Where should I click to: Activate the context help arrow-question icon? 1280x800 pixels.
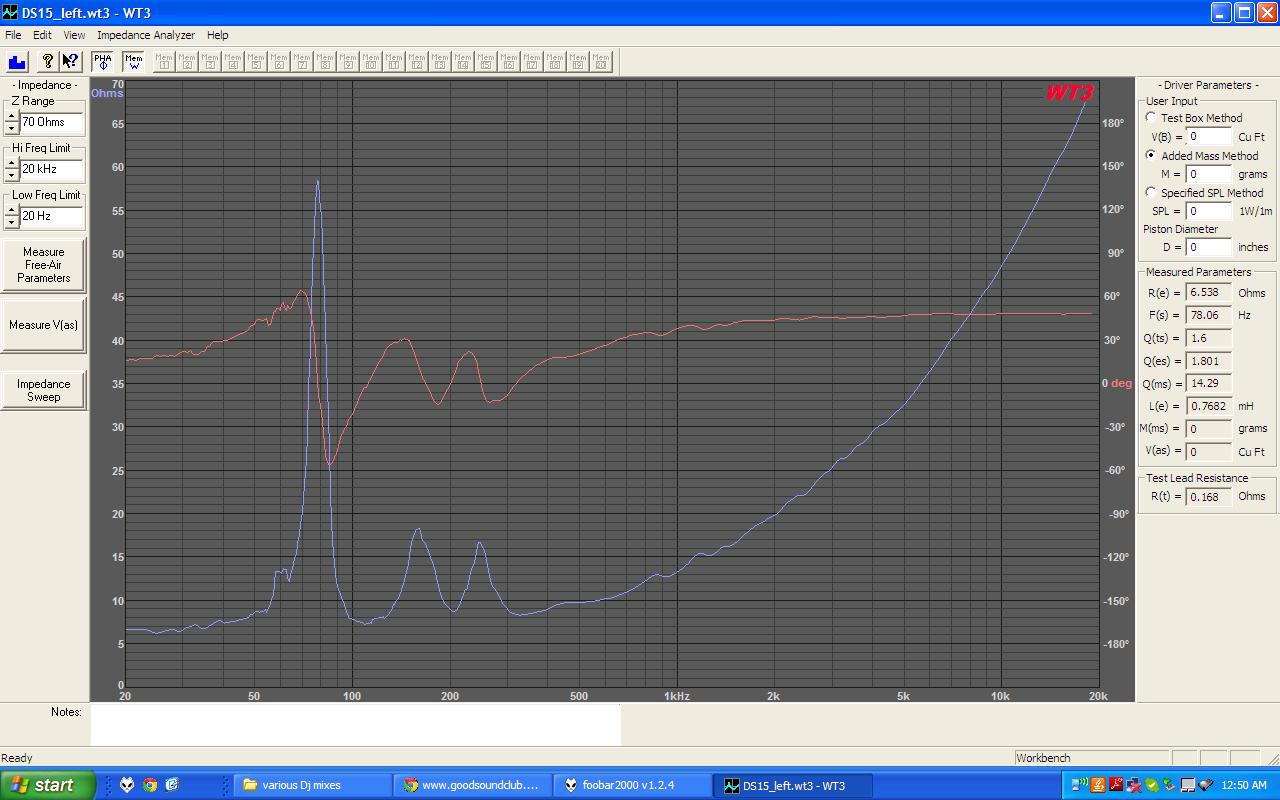coord(70,61)
